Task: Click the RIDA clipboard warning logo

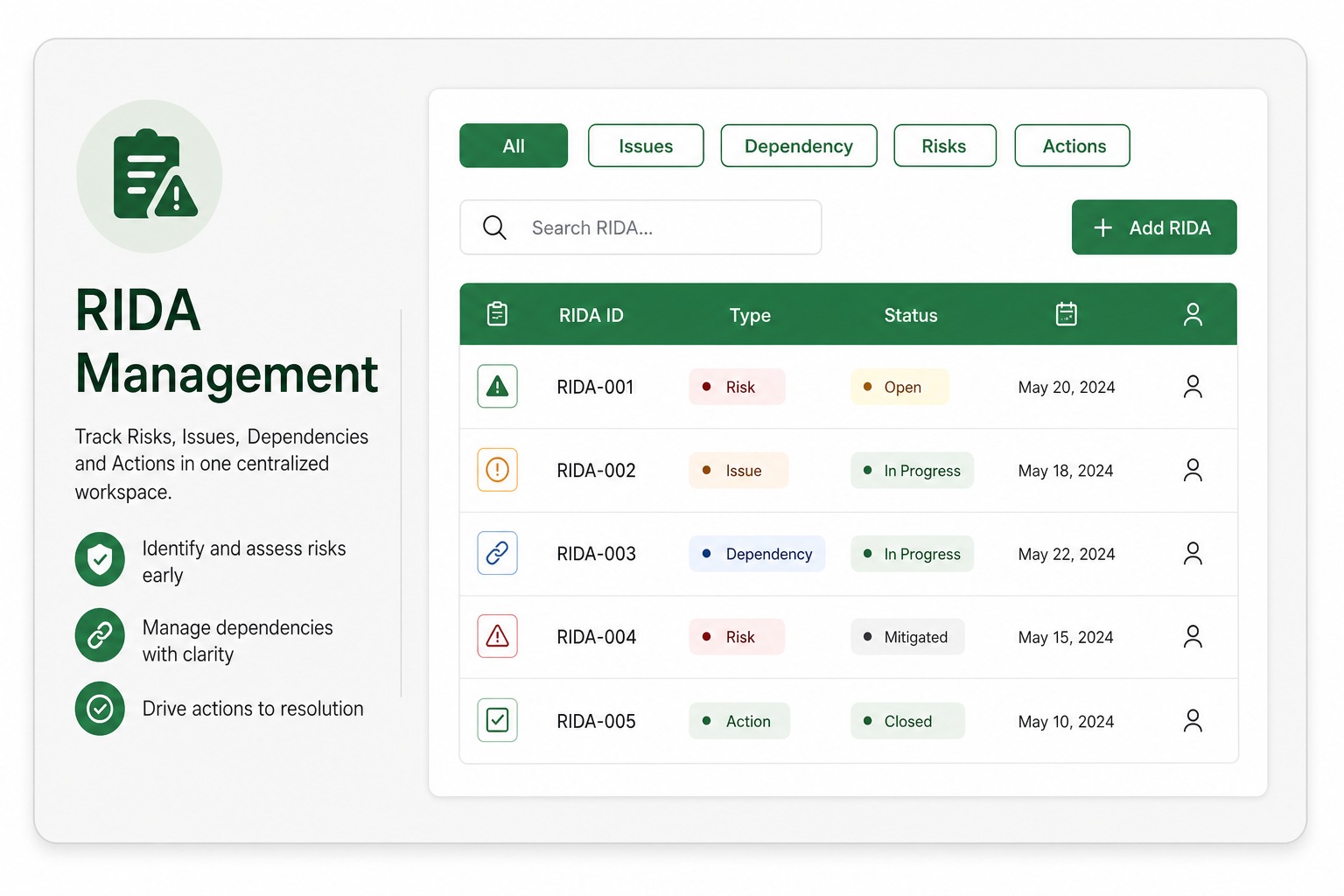Action: pyautogui.click(x=150, y=176)
